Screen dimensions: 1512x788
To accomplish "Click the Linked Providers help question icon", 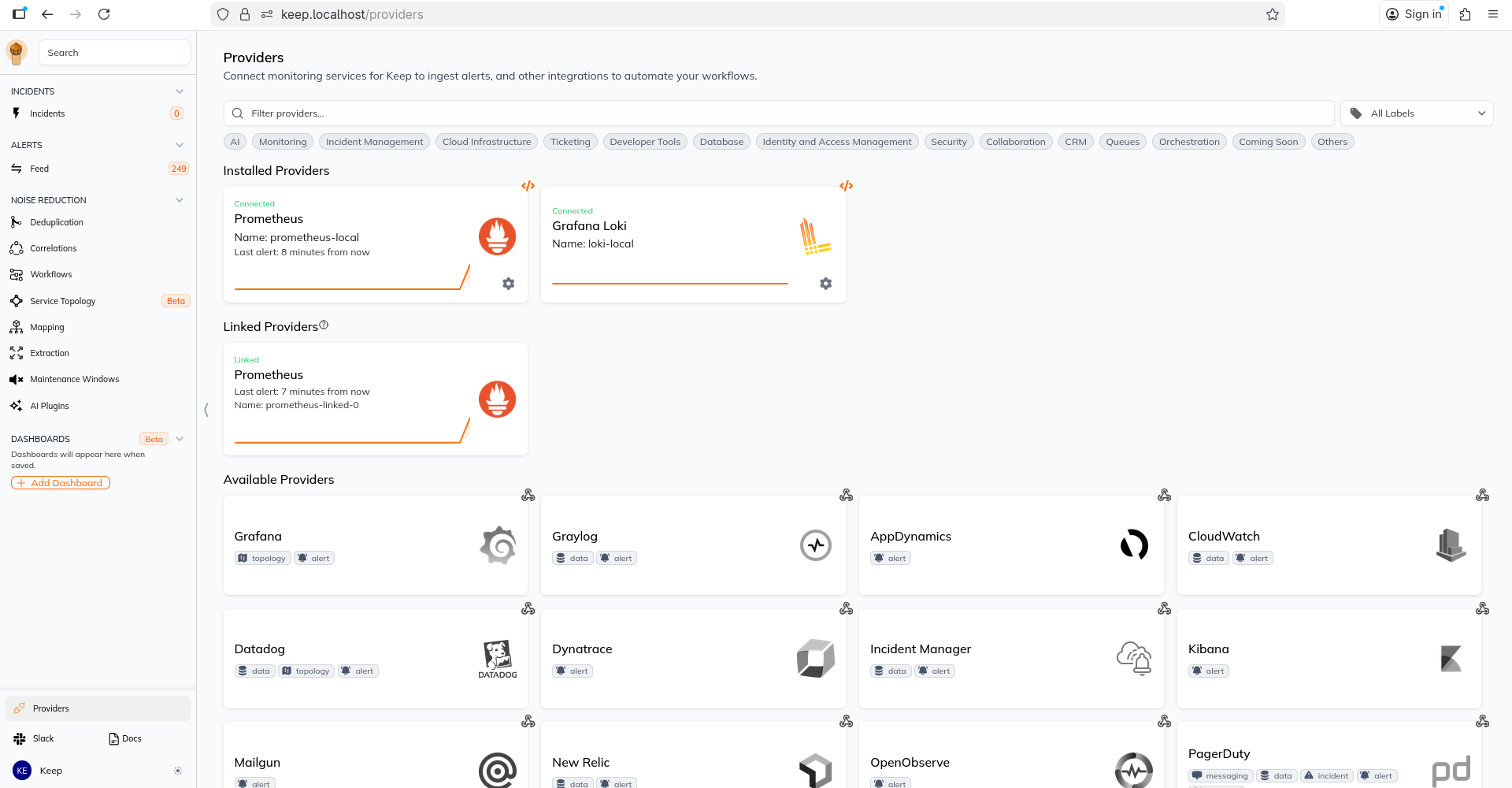I will pos(324,325).
